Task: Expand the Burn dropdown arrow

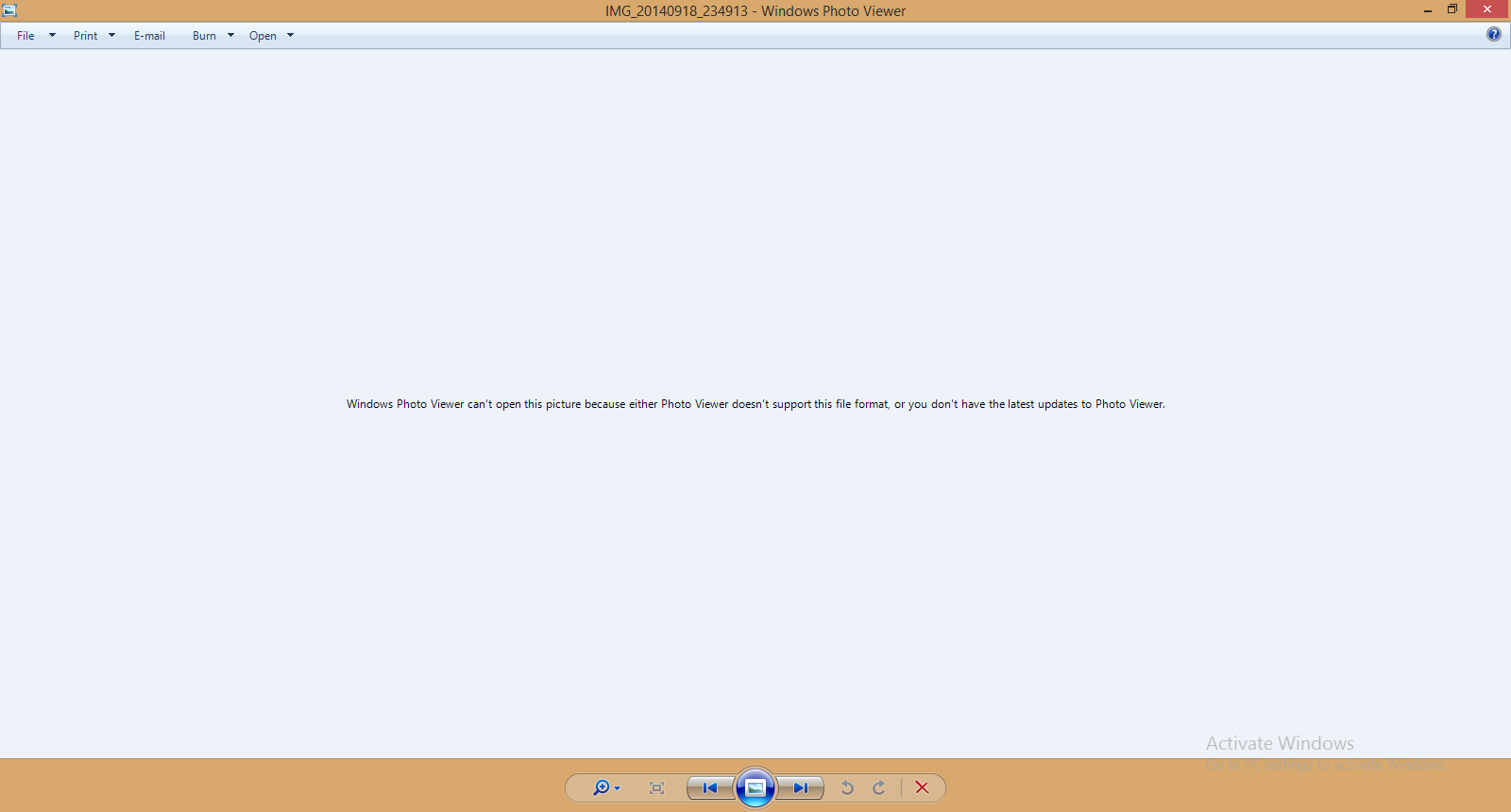Action: tap(230, 36)
